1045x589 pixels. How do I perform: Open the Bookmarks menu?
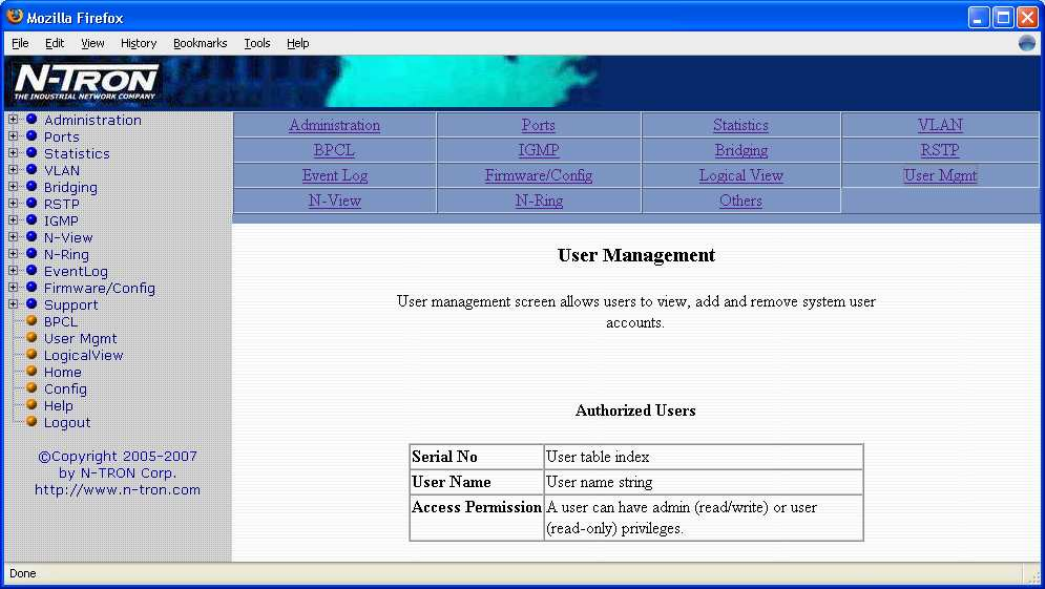(x=200, y=43)
